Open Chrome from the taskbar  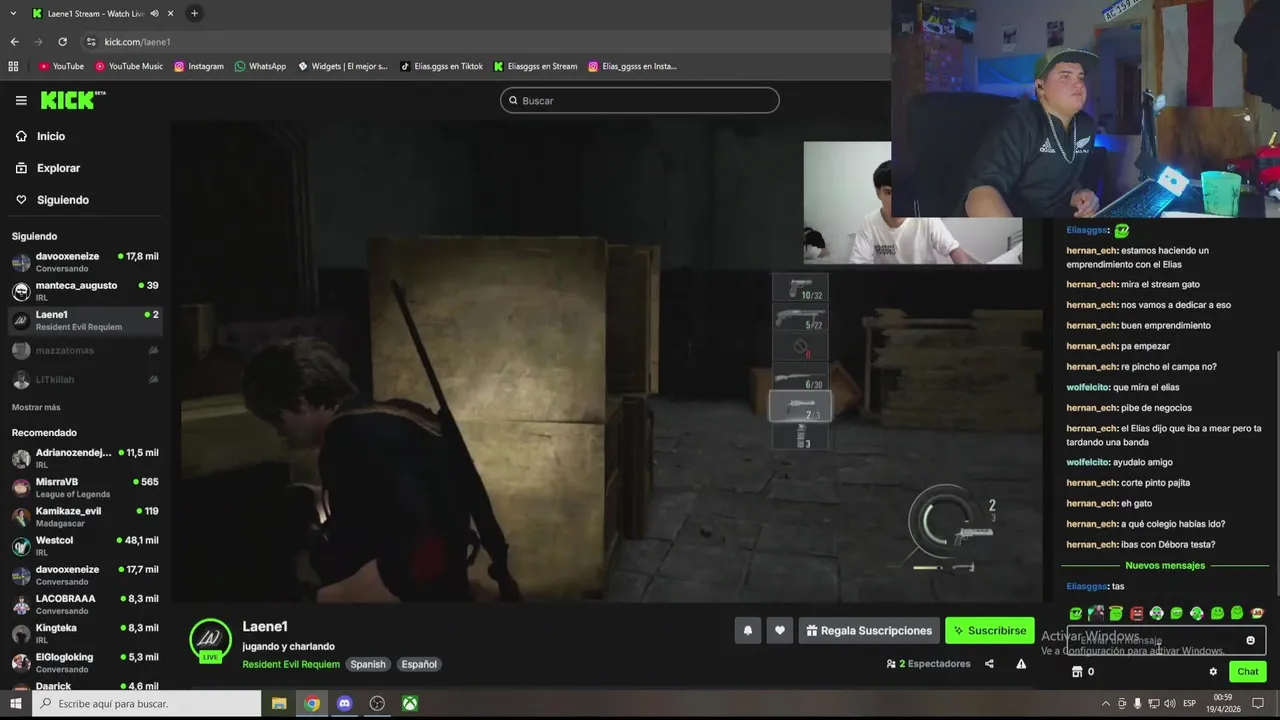click(x=312, y=703)
